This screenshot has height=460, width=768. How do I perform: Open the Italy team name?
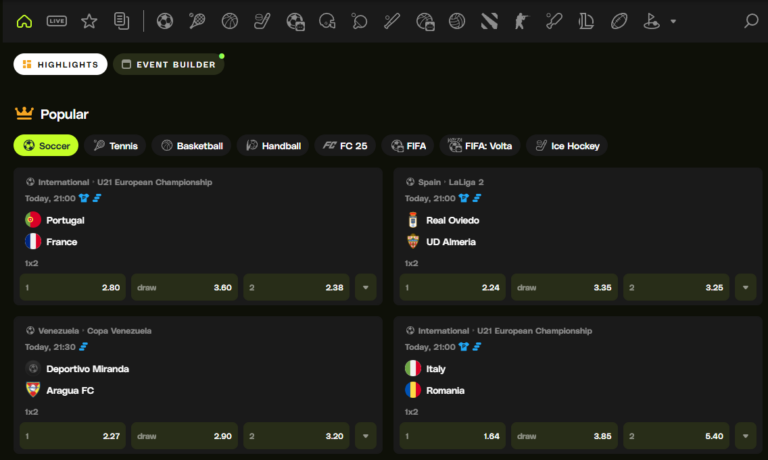click(435, 369)
